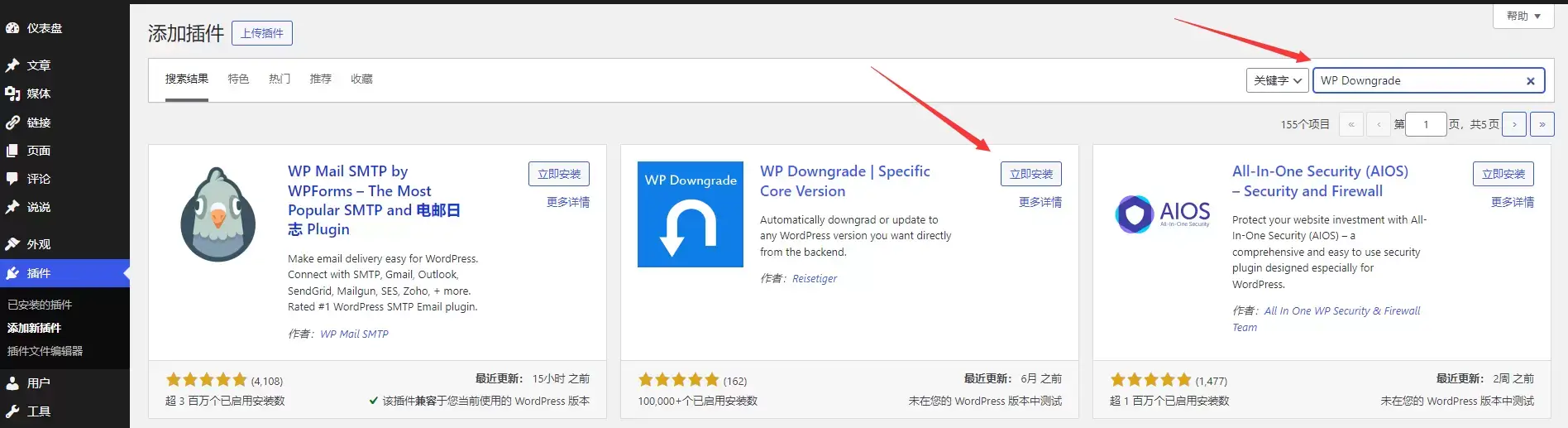Install WP Downgrade with 立即安装

tap(1031, 174)
